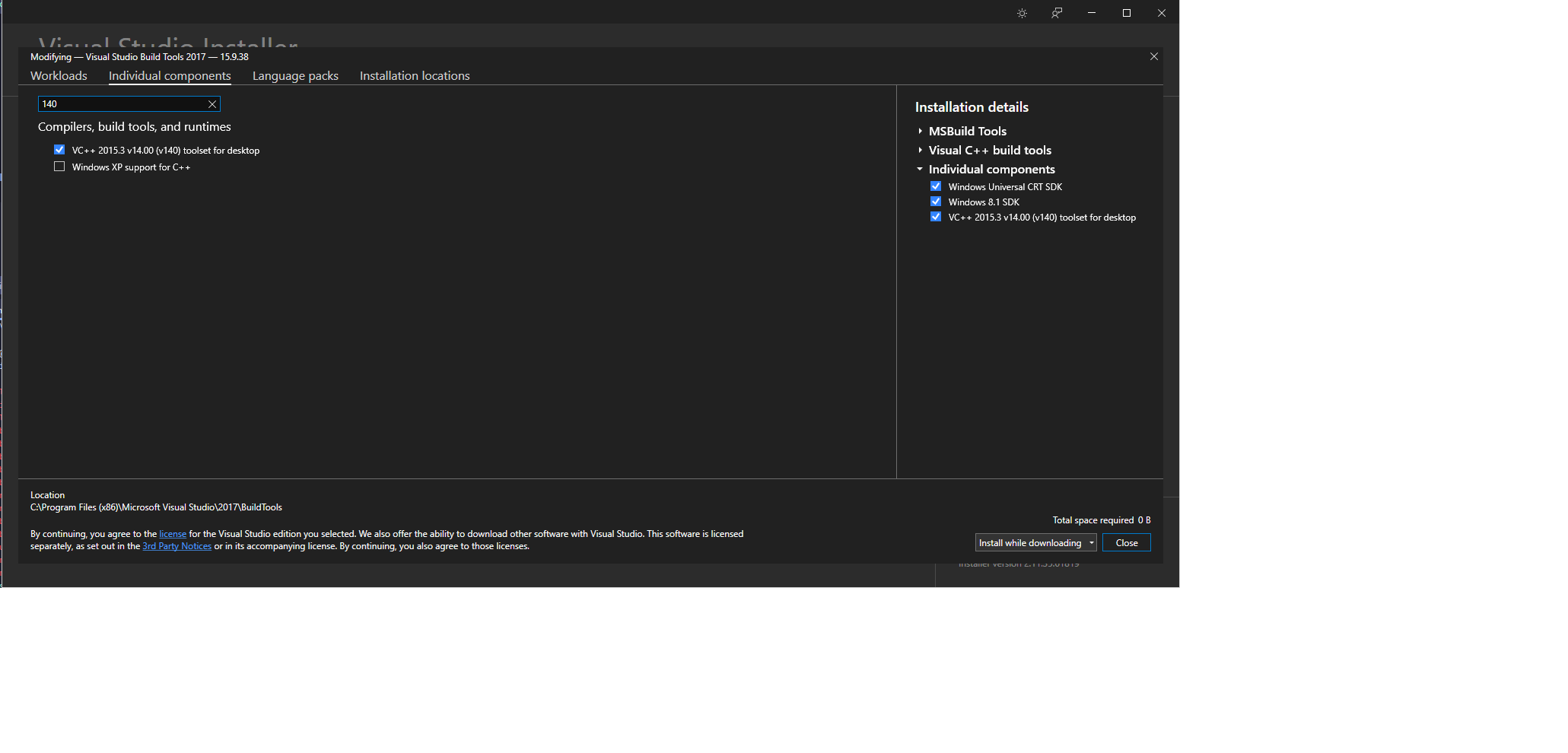Screen dimensions: 1568x753
Task: Click the Close button
Action: pyautogui.click(x=1127, y=542)
